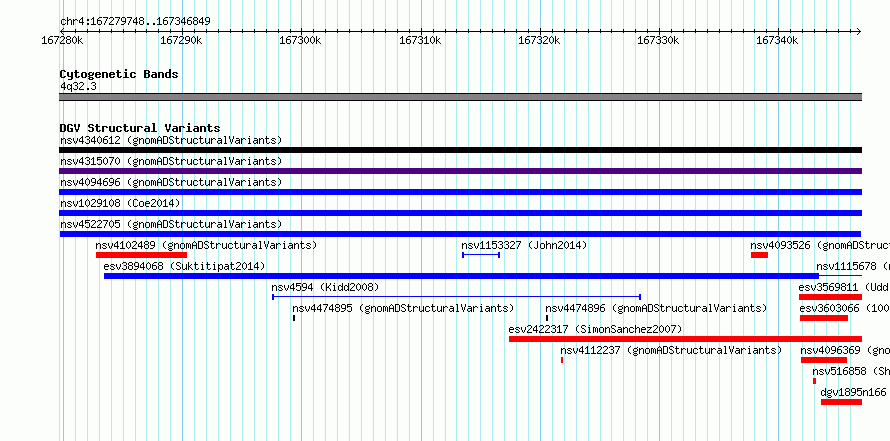Viewport: 890px width, 441px height.
Task: Click the nsv4094696 blue variant bar
Action: 460,192
